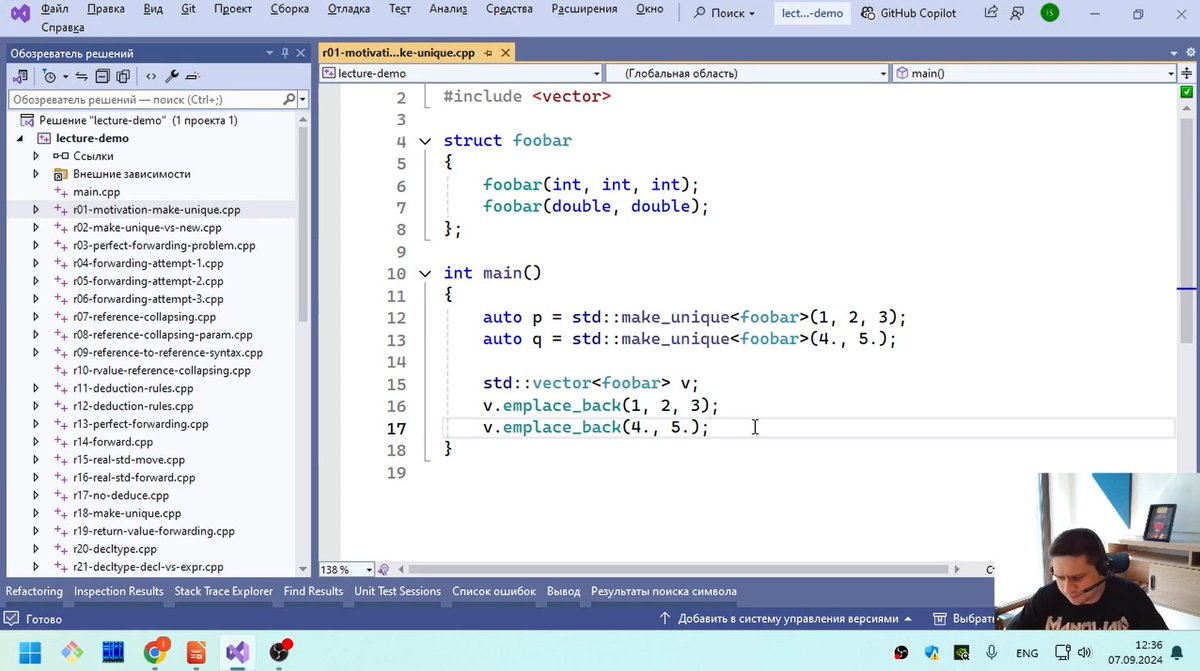Open the Файл menu

[x=55, y=9]
